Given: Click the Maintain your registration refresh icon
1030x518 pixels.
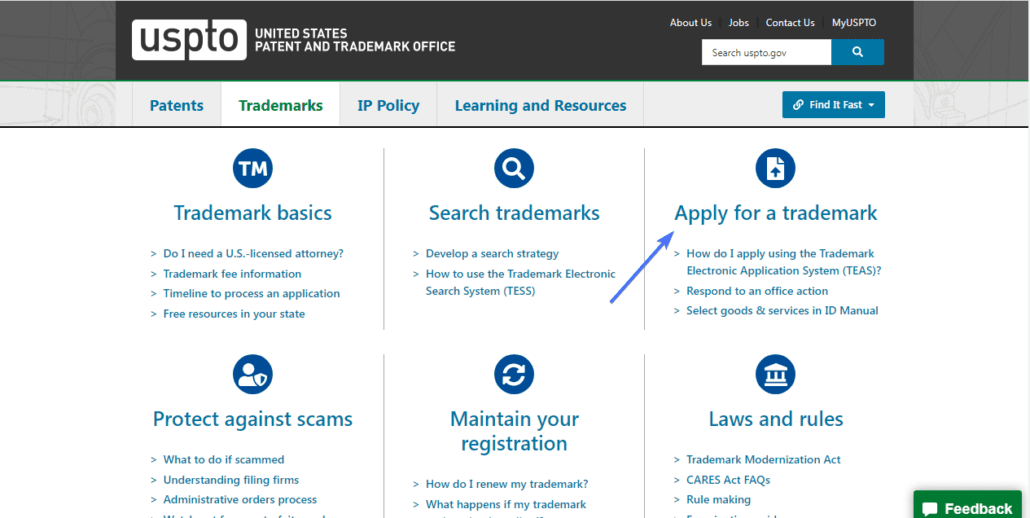Looking at the screenshot, I should 514,374.
